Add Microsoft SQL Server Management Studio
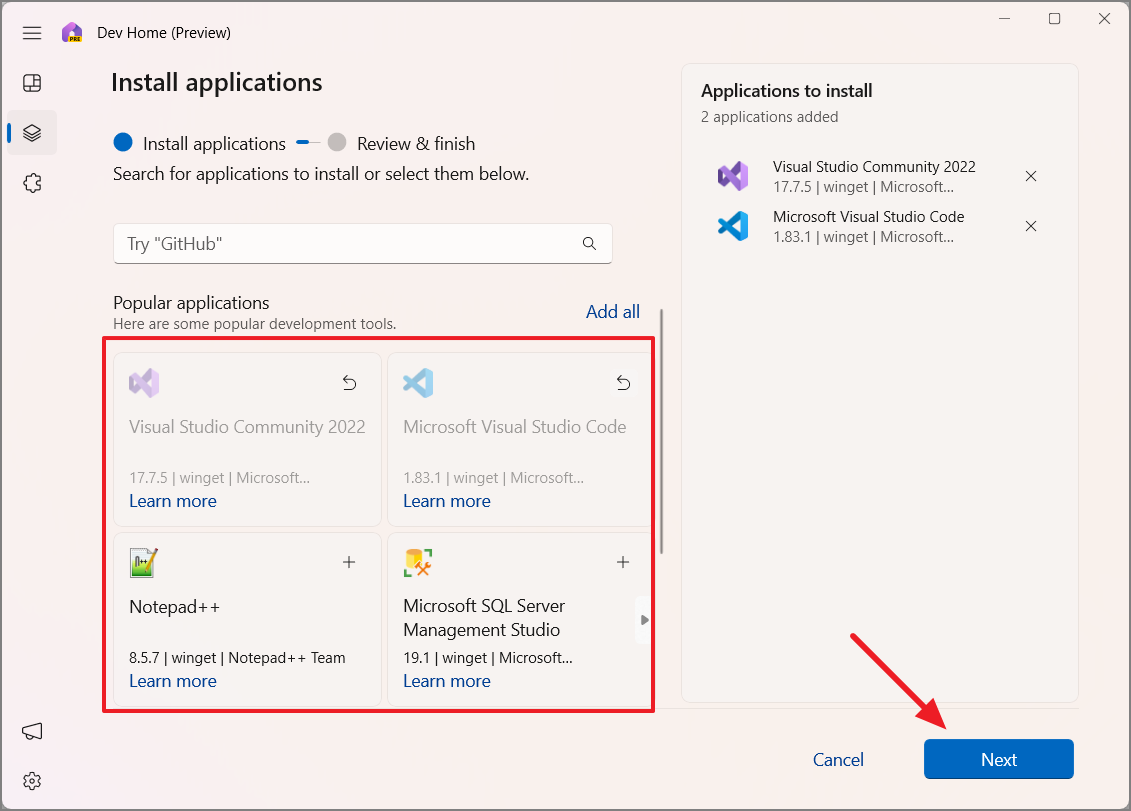 [623, 562]
